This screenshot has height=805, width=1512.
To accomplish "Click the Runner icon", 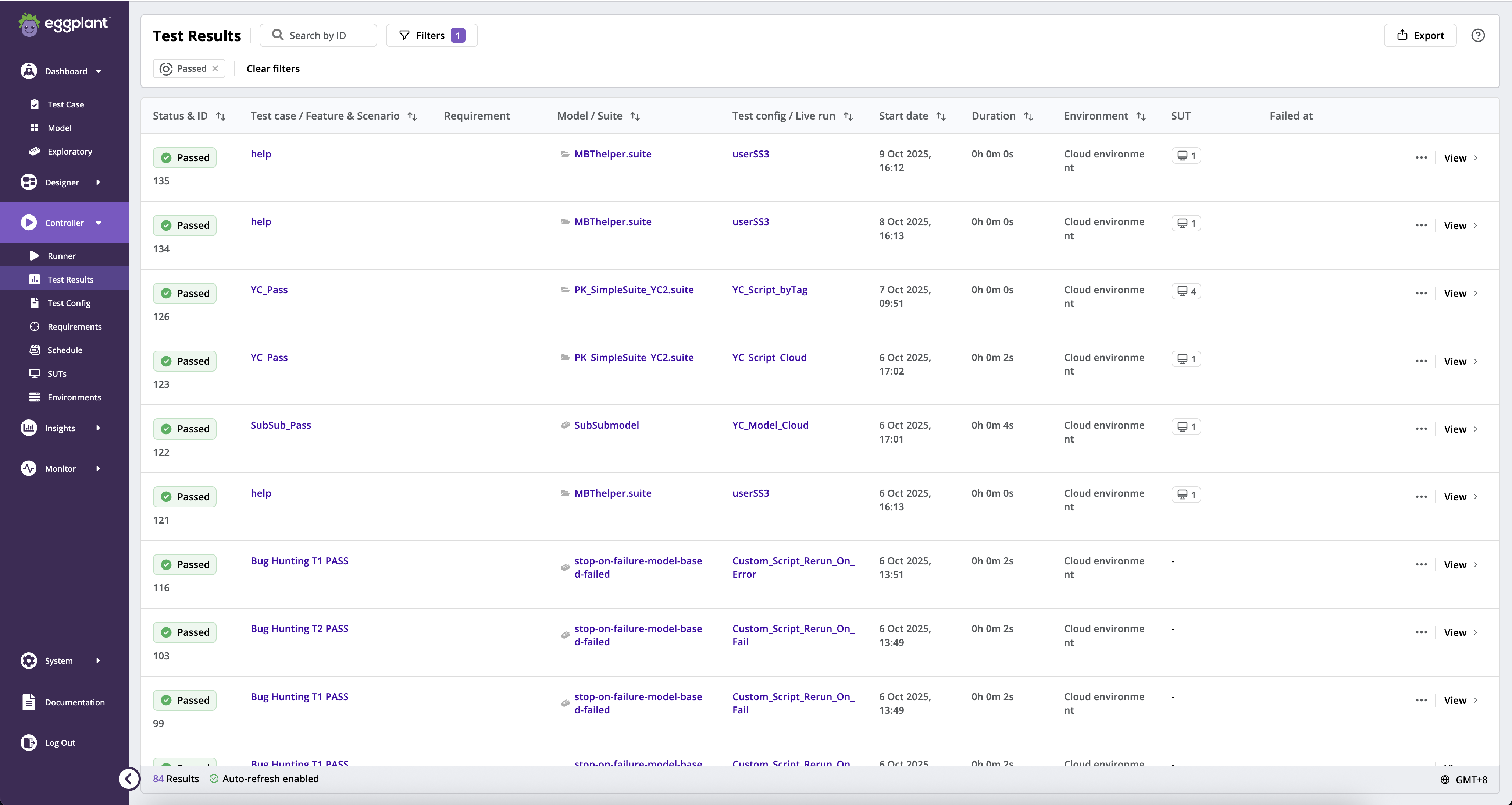I will click(35, 255).
